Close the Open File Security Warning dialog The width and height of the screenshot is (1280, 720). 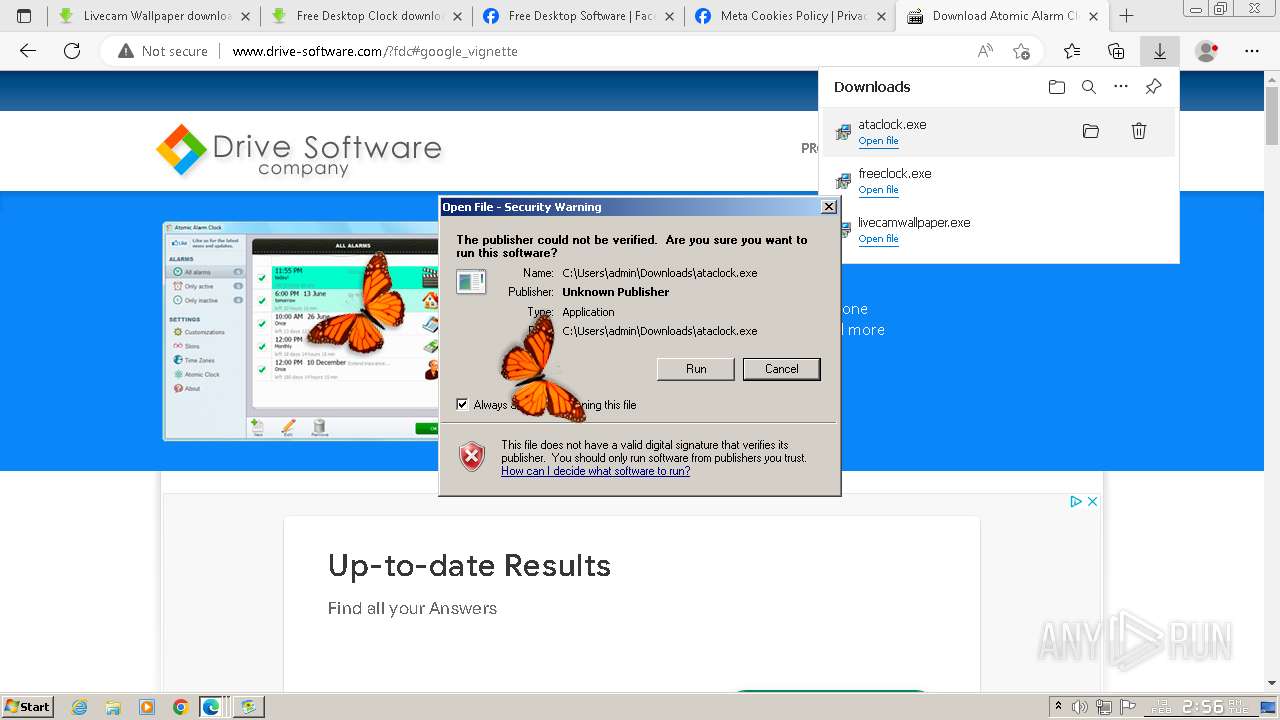(828, 207)
